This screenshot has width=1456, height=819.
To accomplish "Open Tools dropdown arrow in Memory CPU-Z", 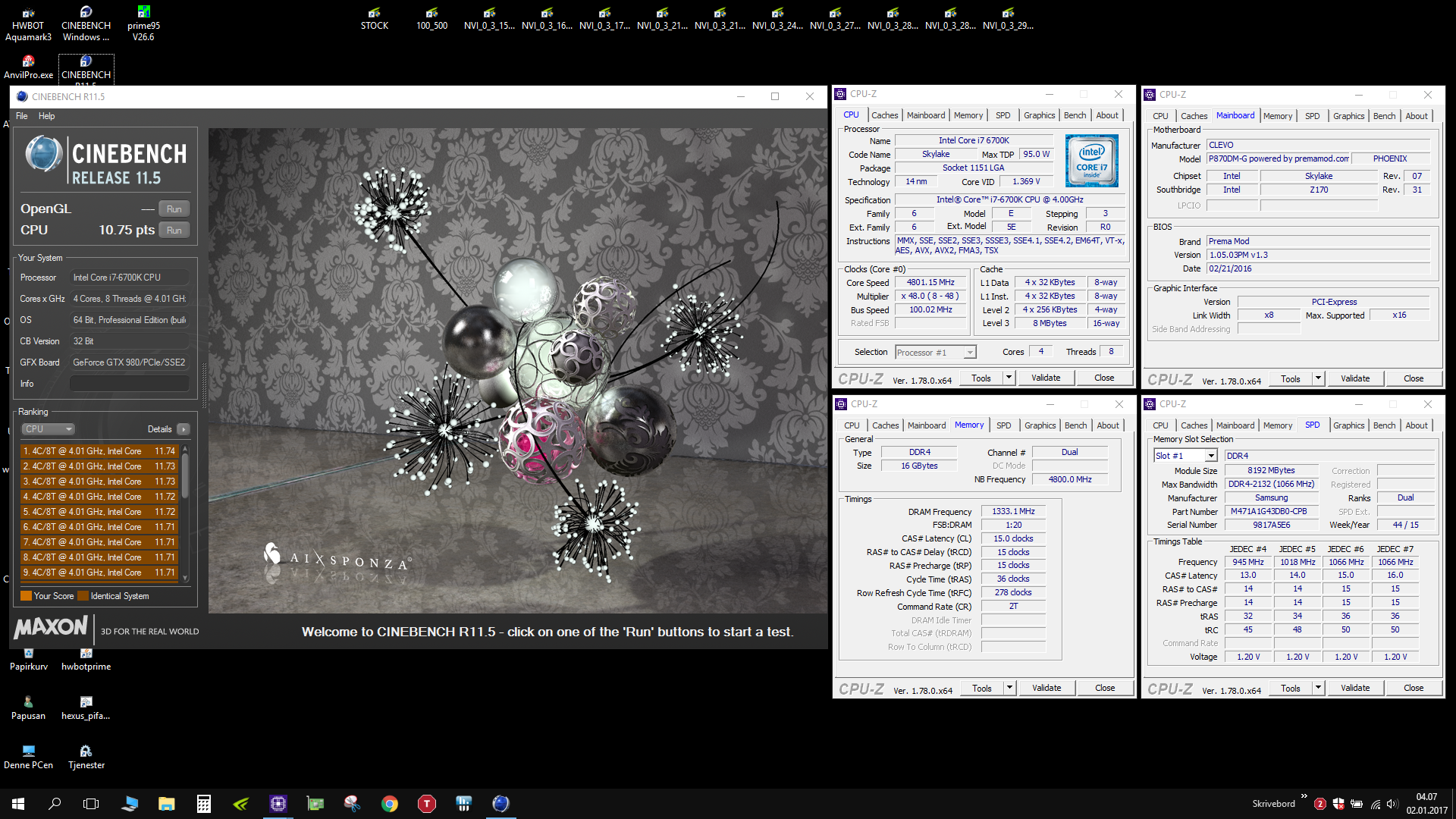I will [1009, 688].
